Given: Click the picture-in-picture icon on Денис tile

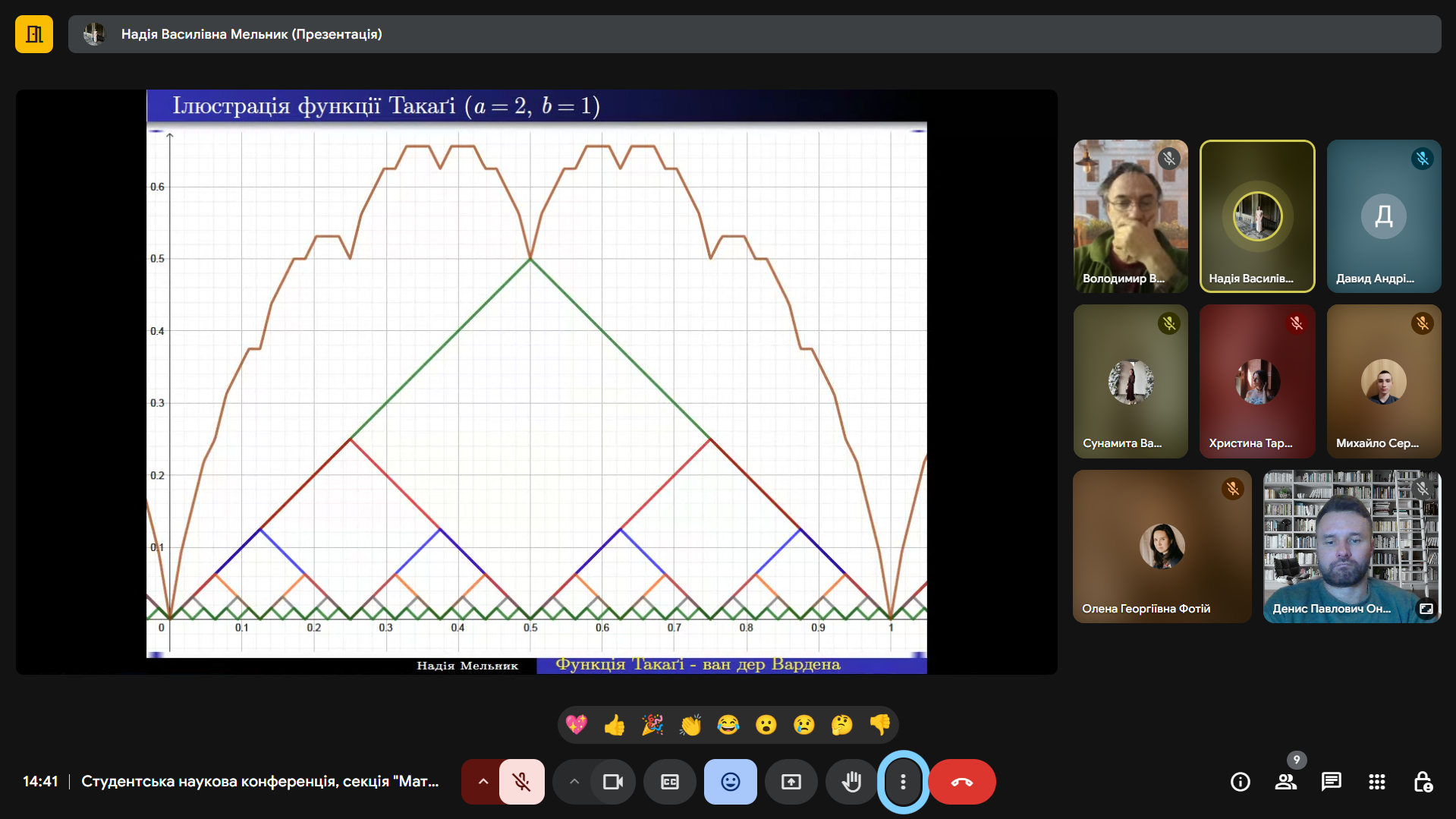Looking at the screenshot, I should [x=1426, y=609].
